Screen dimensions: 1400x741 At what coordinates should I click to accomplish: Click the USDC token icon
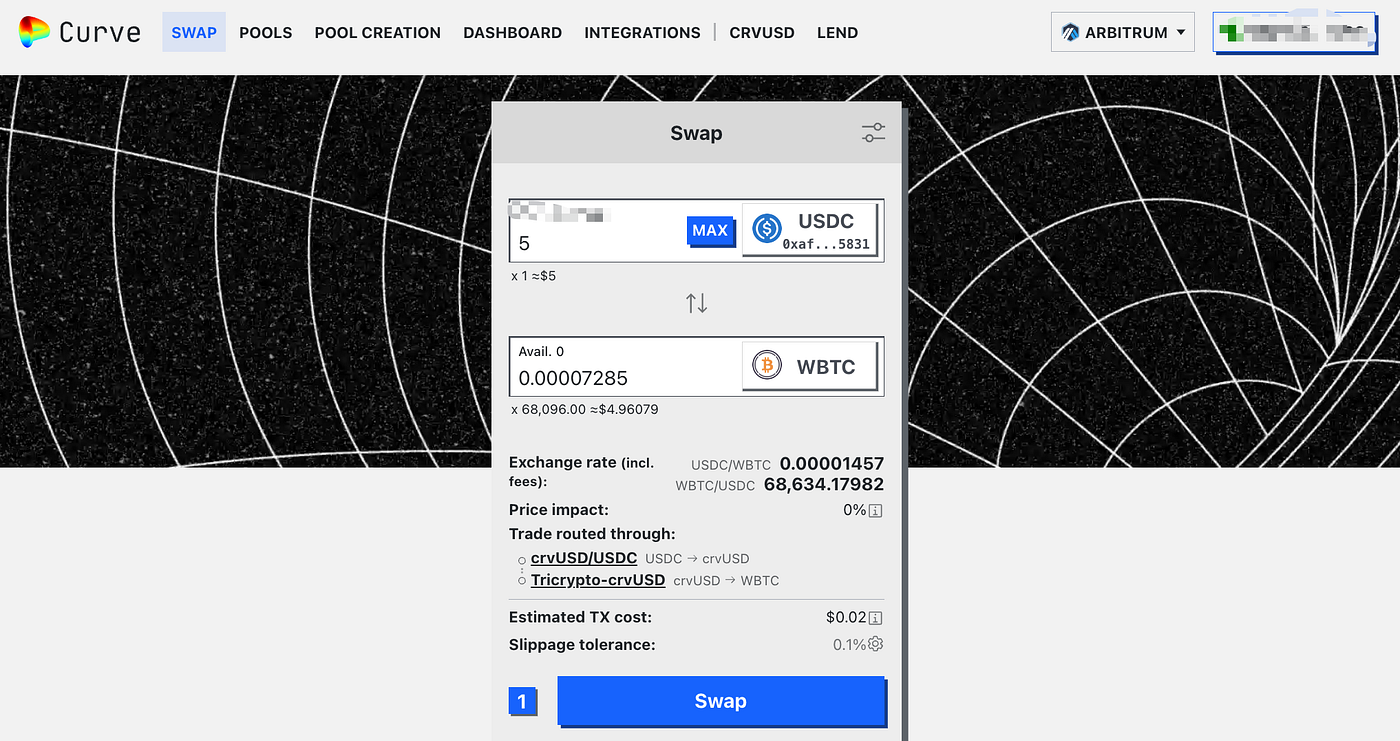coord(766,229)
